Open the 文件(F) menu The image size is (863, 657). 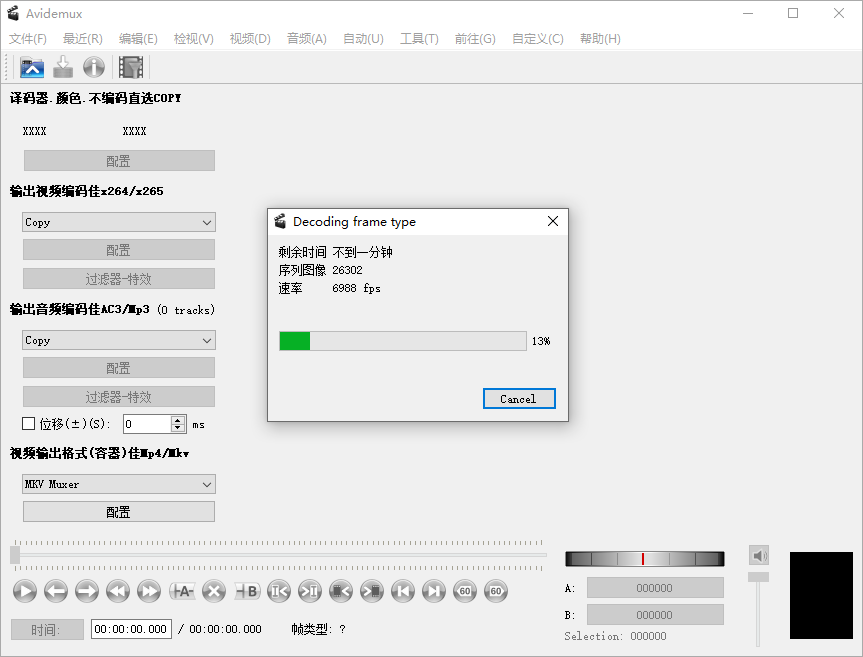pyautogui.click(x=28, y=39)
